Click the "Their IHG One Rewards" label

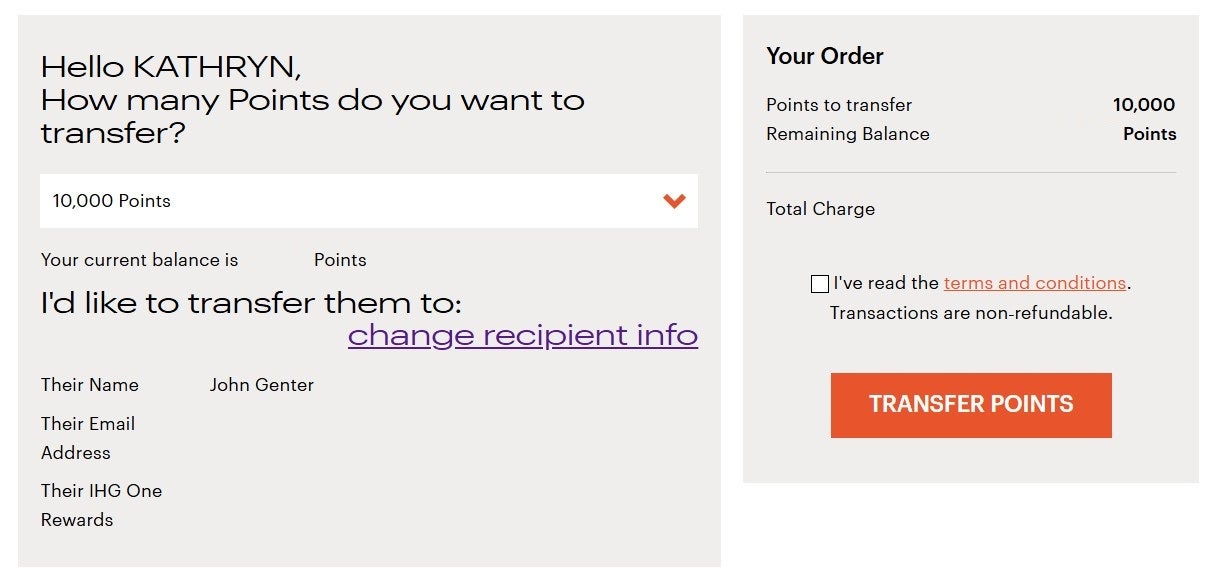pos(102,505)
